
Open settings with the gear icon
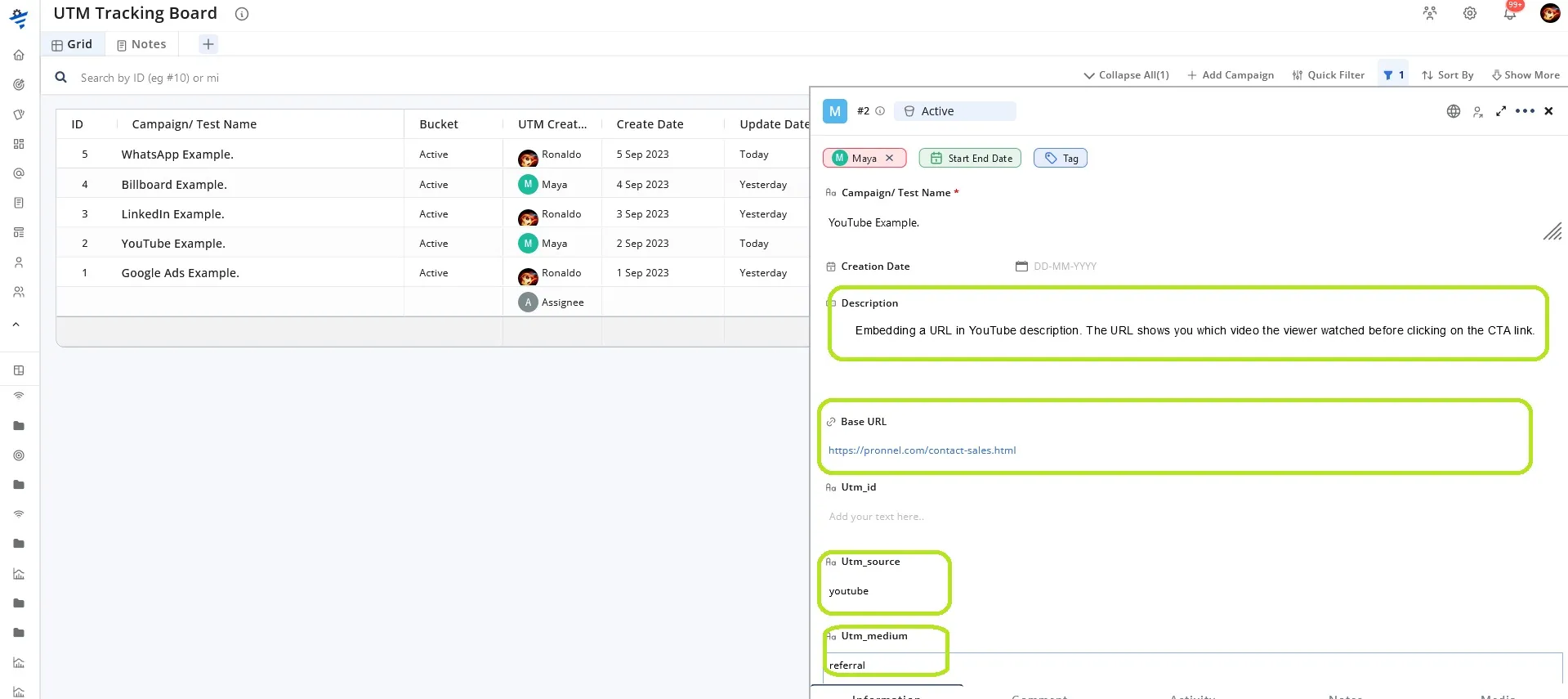[x=1470, y=13]
